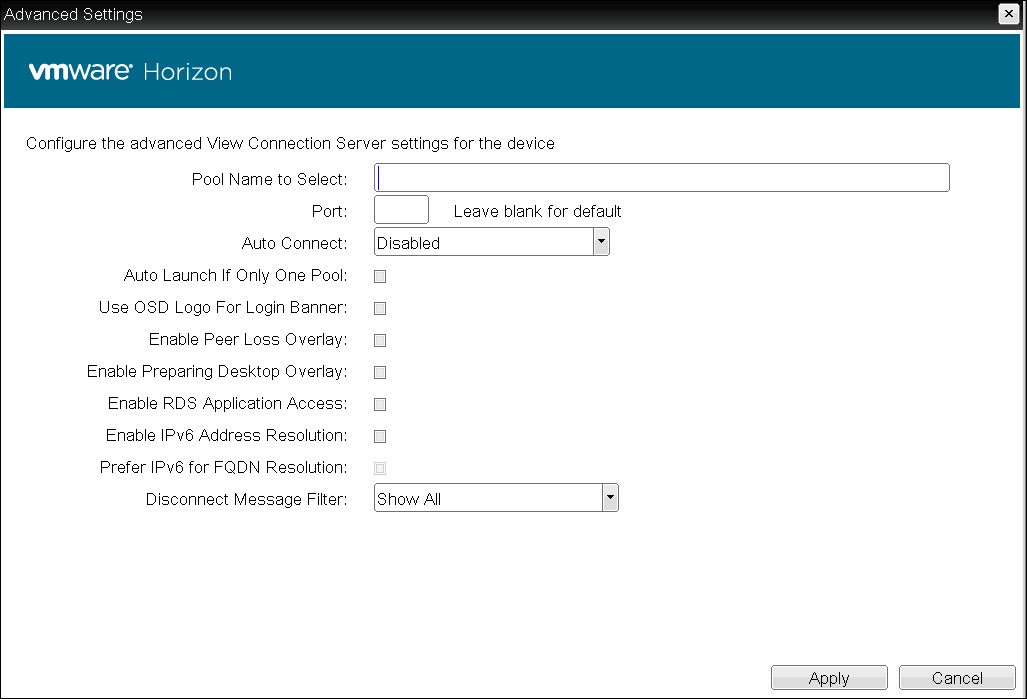Screen dimensions: 1027x699
Task: Click the 'Pool Name to Select:' label
Action: pyautogui.click(x=269, y=179)
